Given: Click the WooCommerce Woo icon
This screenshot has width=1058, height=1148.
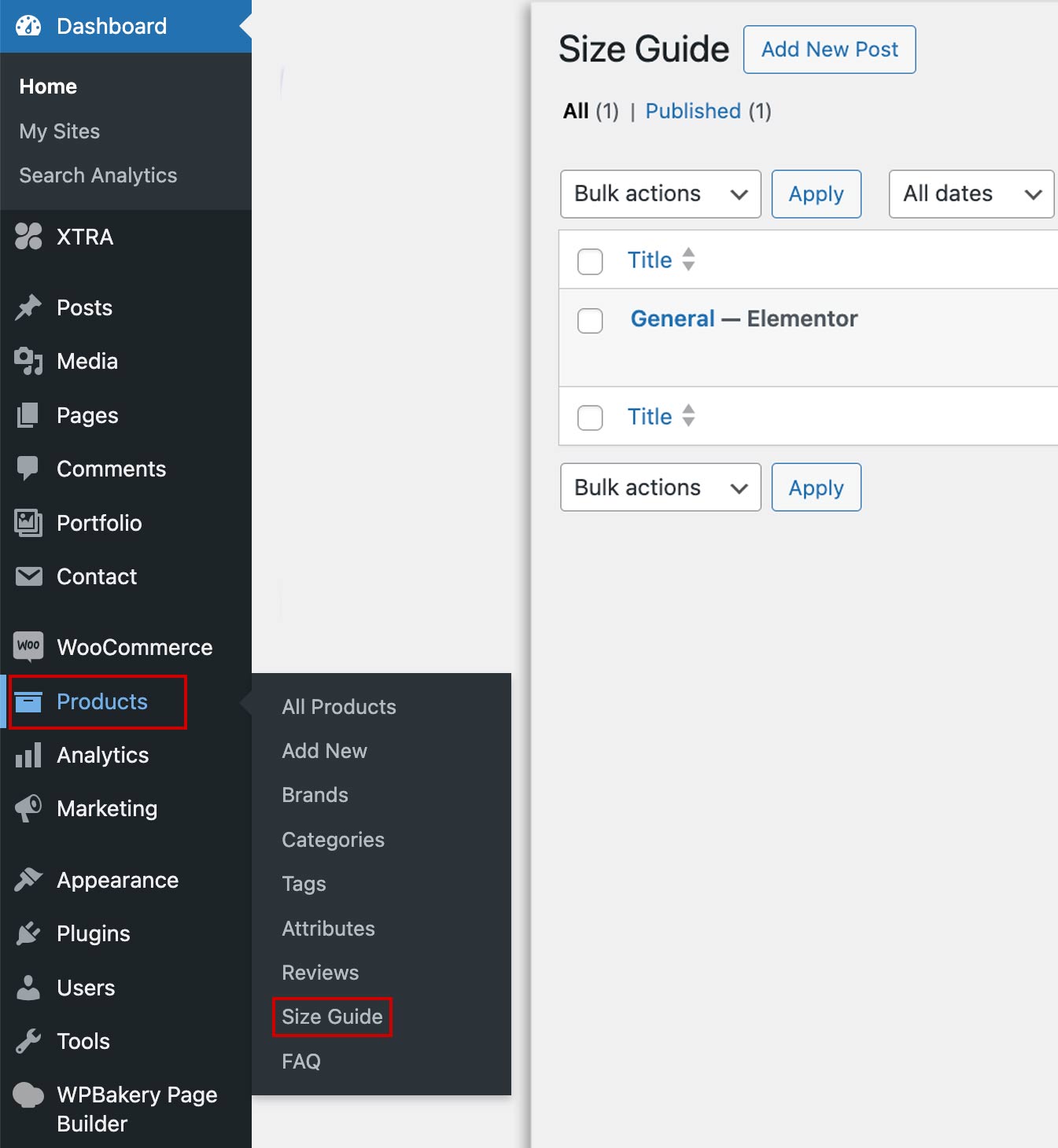Looking at the screenshot, I should 28,646.
